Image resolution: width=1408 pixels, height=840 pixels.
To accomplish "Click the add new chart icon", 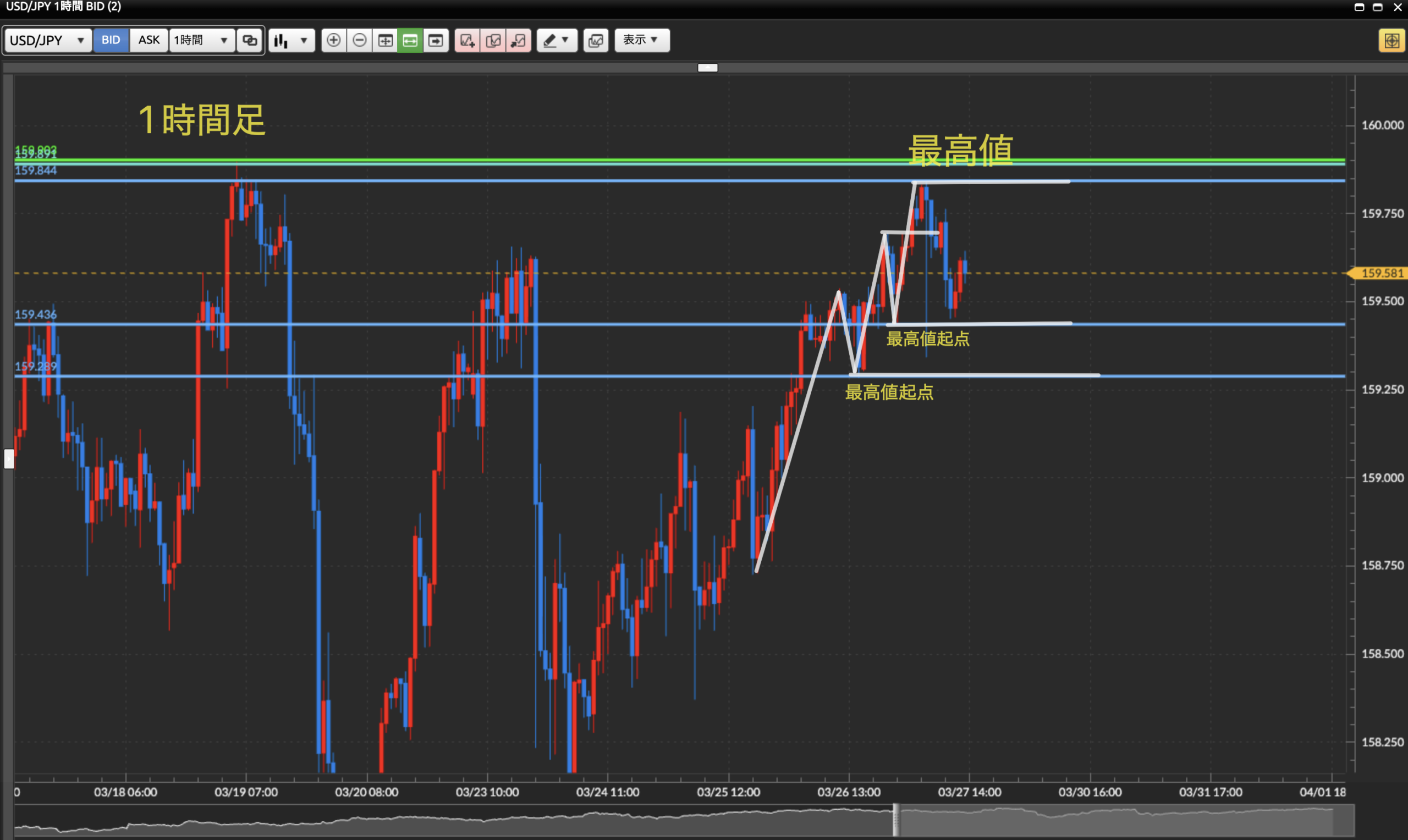I will 467,40.
